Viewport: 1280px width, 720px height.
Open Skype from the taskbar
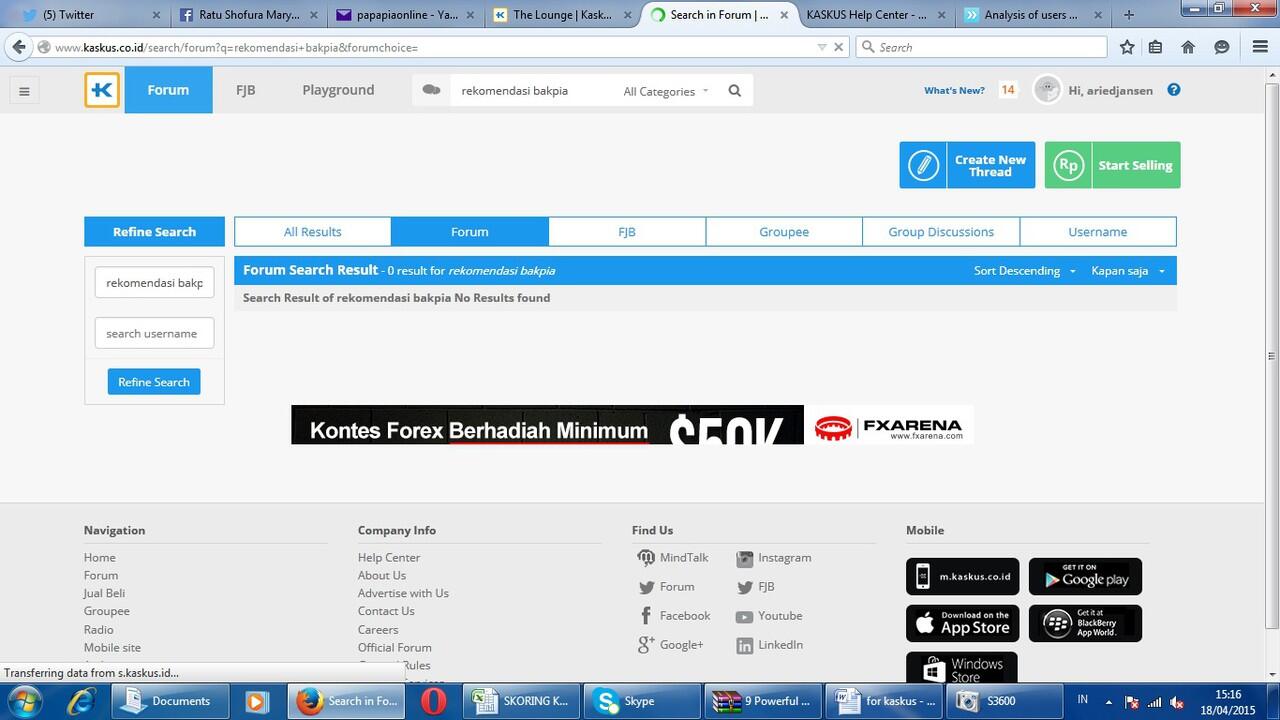[x=641, y=701]
